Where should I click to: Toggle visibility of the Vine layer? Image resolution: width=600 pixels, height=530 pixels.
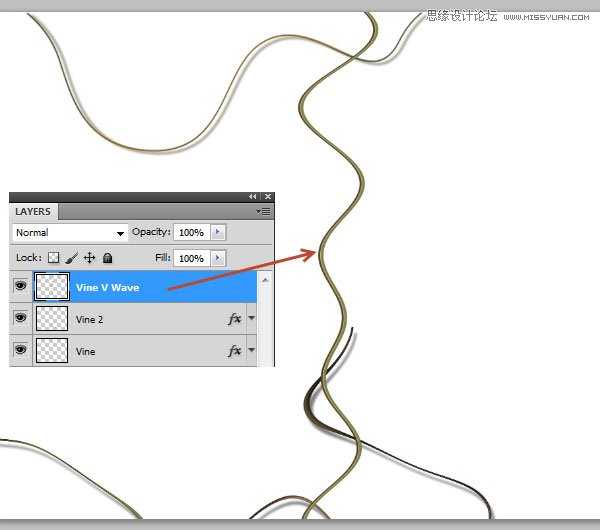pos(21,349)
